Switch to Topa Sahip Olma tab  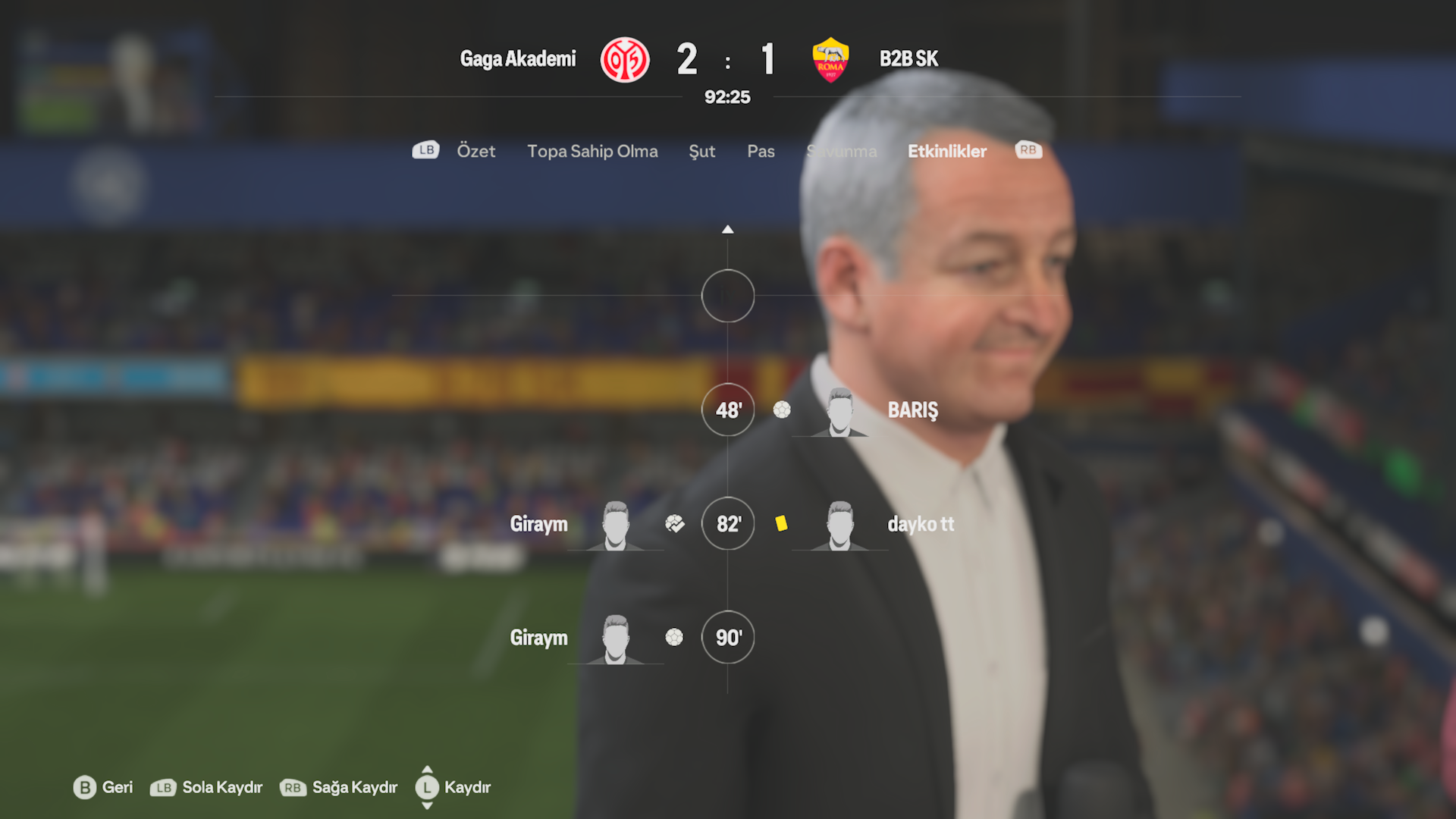pos(592,151)
